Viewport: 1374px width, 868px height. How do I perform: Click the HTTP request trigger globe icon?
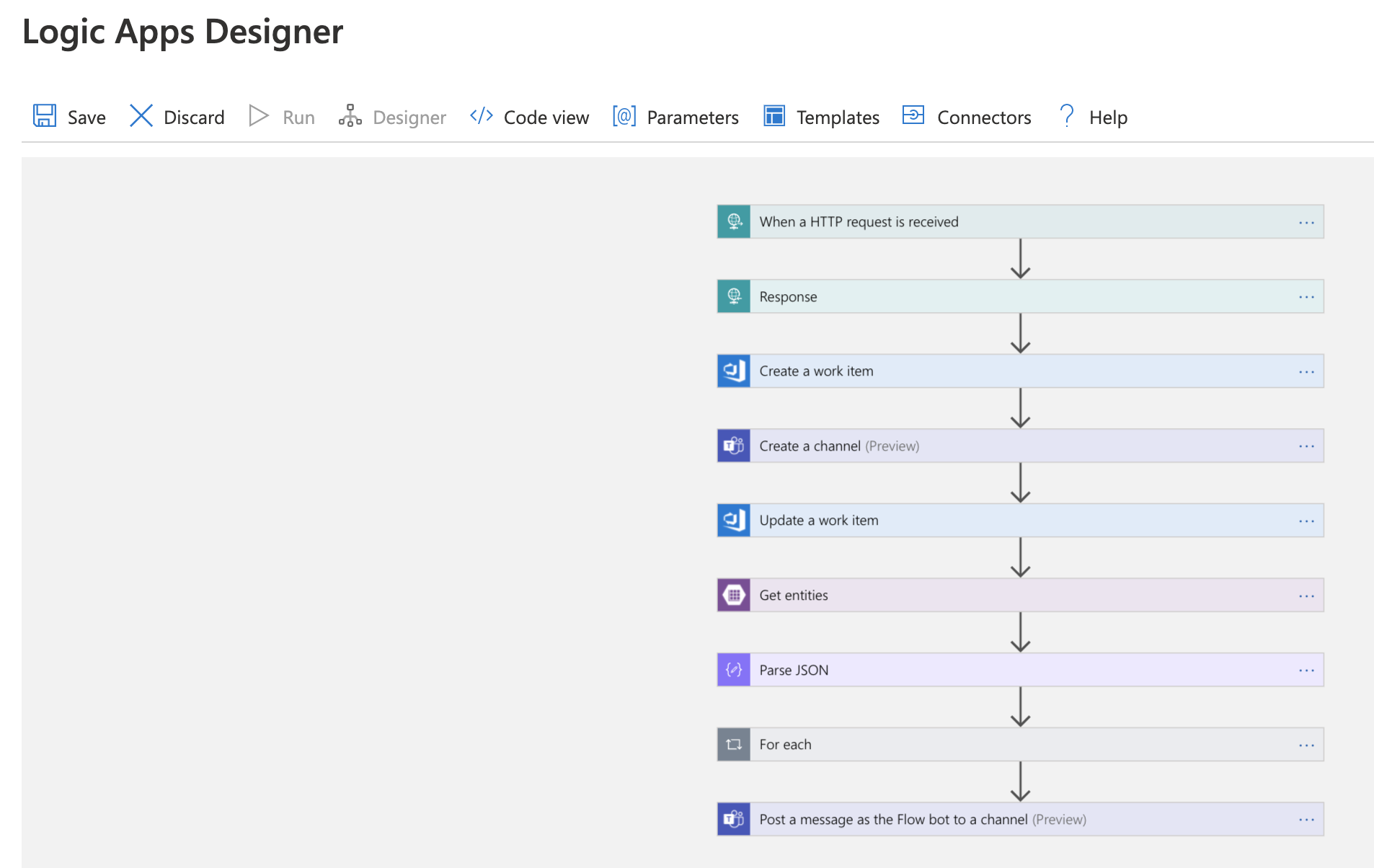point(734,221)
